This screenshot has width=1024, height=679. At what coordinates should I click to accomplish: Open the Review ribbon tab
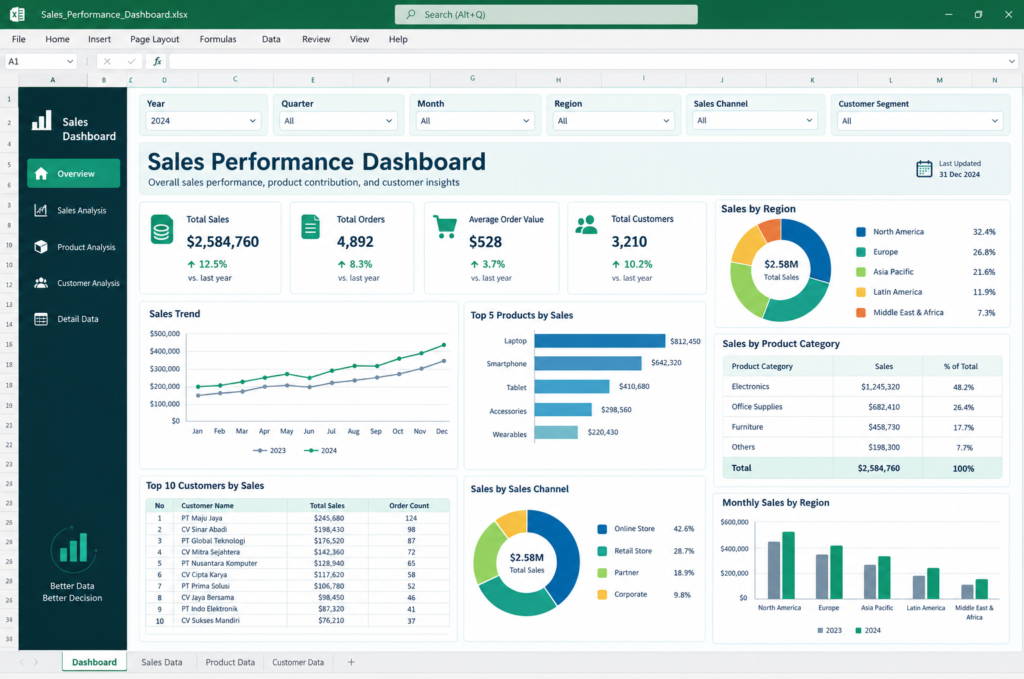tap(316, 39)
